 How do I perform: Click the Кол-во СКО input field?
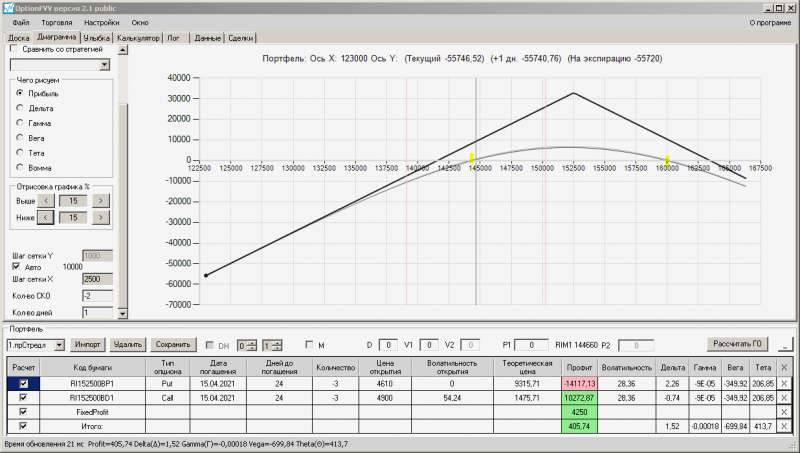[x=97, y=296]
